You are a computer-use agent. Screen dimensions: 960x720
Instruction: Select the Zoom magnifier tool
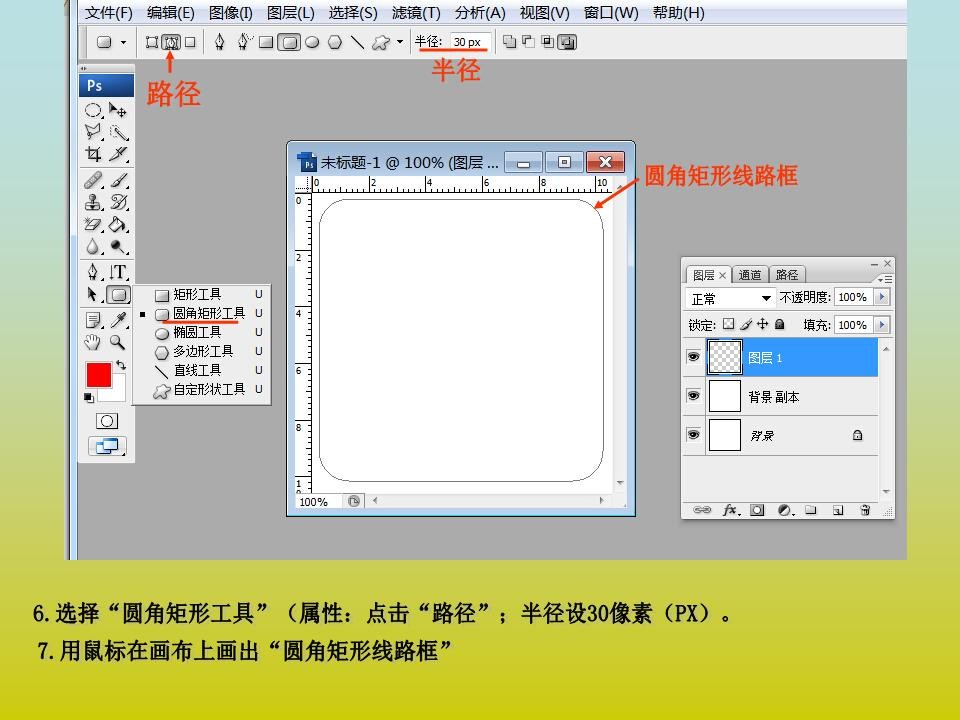tap(118, 342)
